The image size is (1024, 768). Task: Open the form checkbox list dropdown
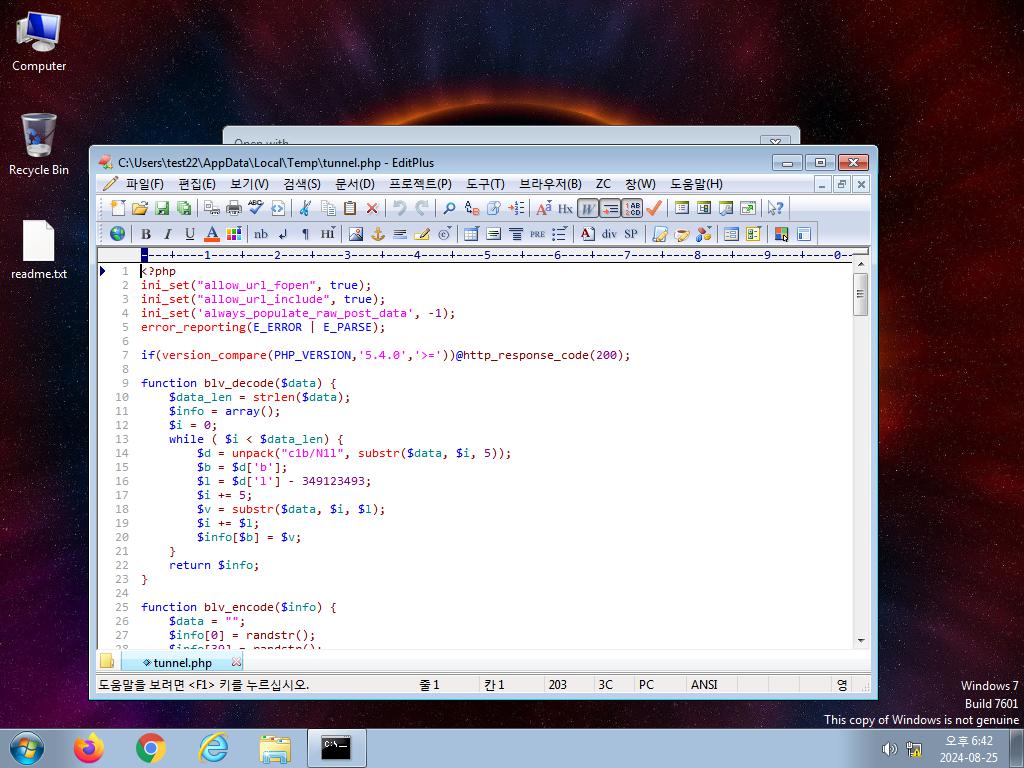pos(753,233)
